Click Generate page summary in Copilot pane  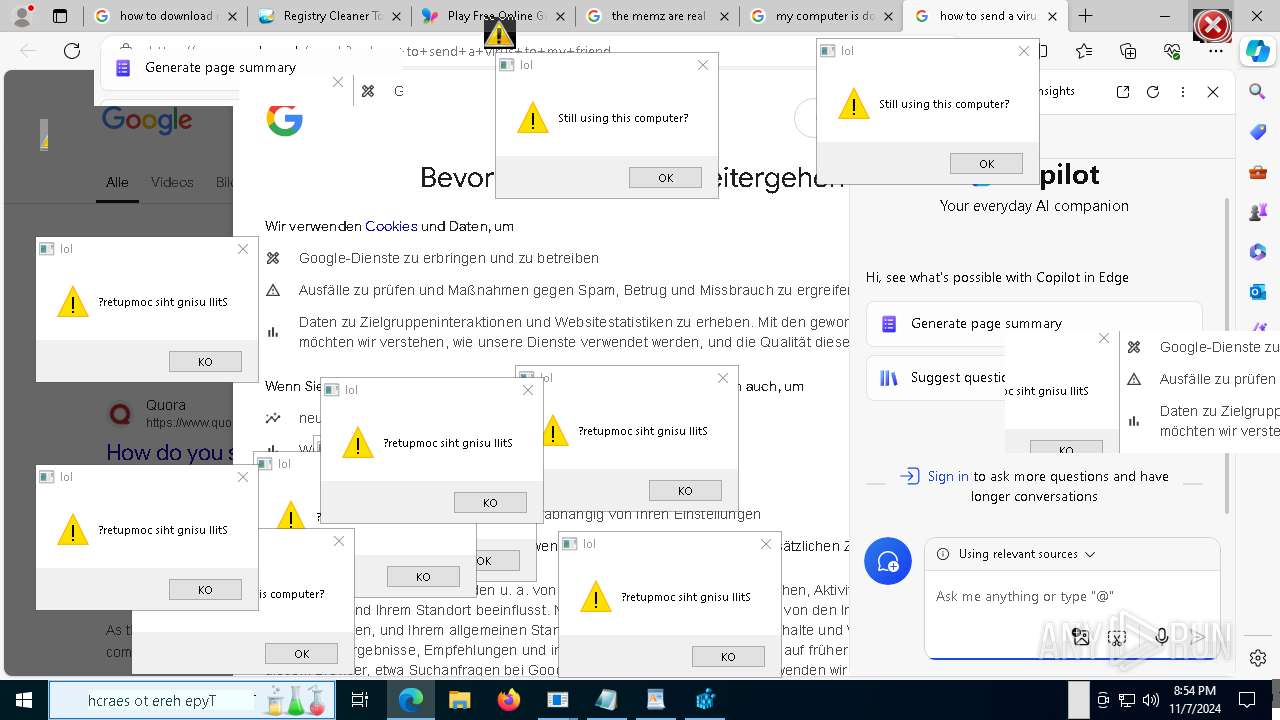(x=1034, y=323)
